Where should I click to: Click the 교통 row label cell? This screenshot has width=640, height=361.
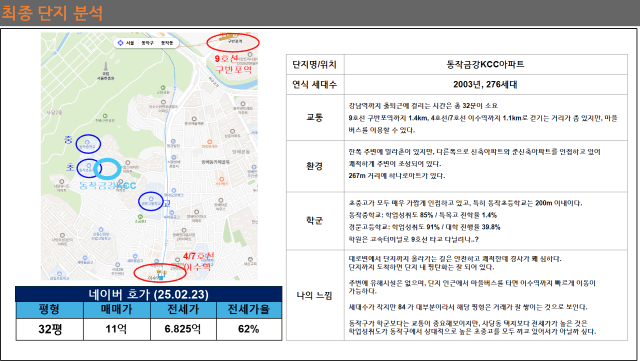coord(315,118)
